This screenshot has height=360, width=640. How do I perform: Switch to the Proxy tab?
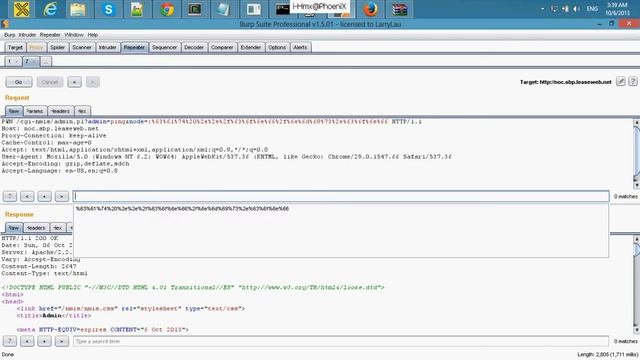pos(36,47)
